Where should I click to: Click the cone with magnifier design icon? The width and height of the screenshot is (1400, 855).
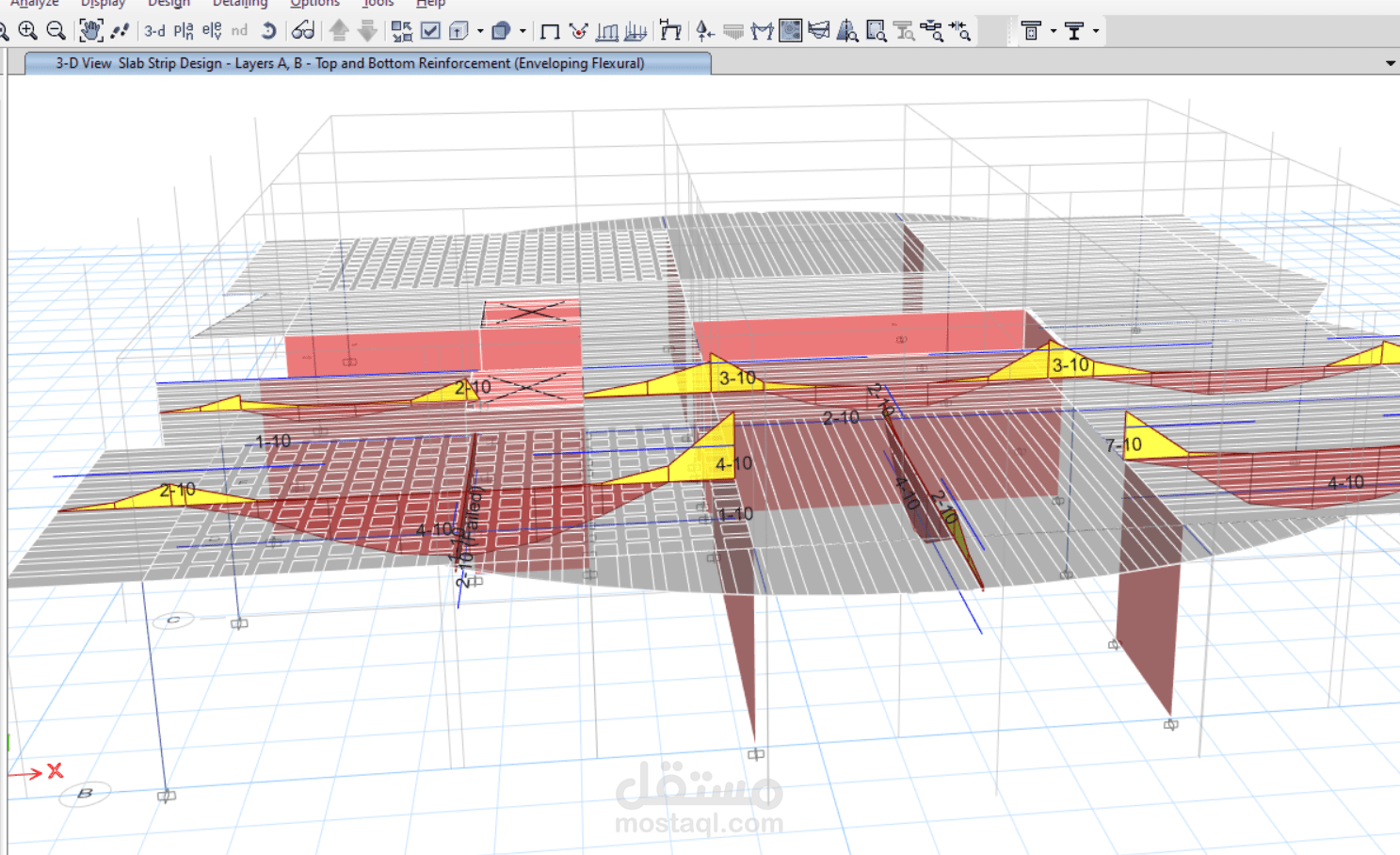(x=847, y=31)
